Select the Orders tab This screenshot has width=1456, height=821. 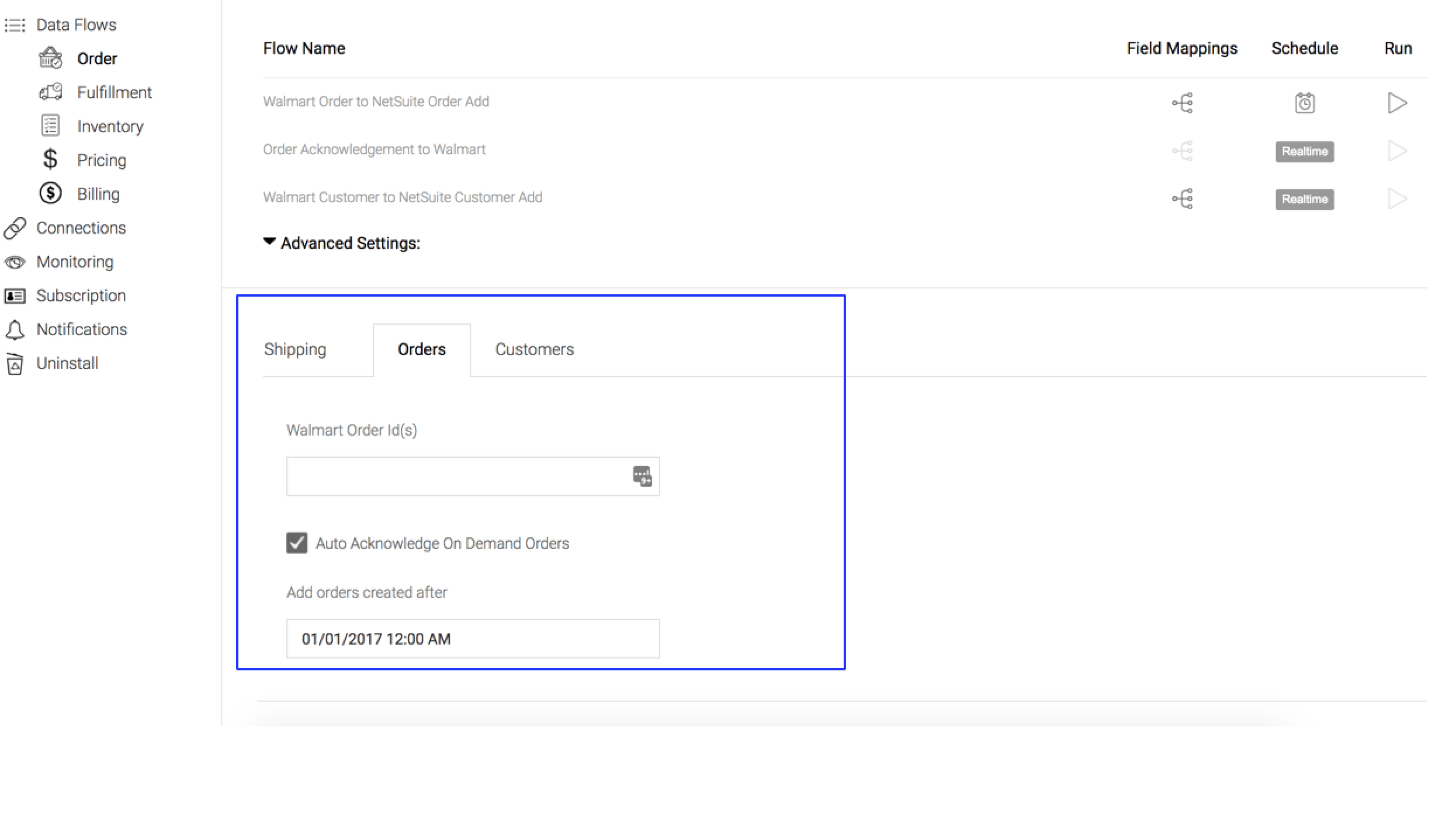coord(422,349)
